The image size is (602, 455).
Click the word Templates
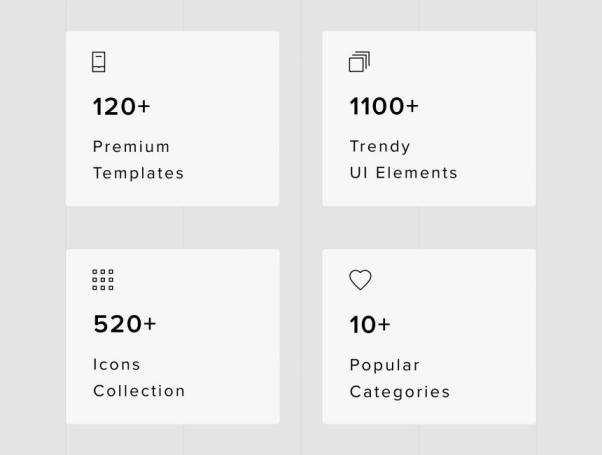[x=138, y=173]
